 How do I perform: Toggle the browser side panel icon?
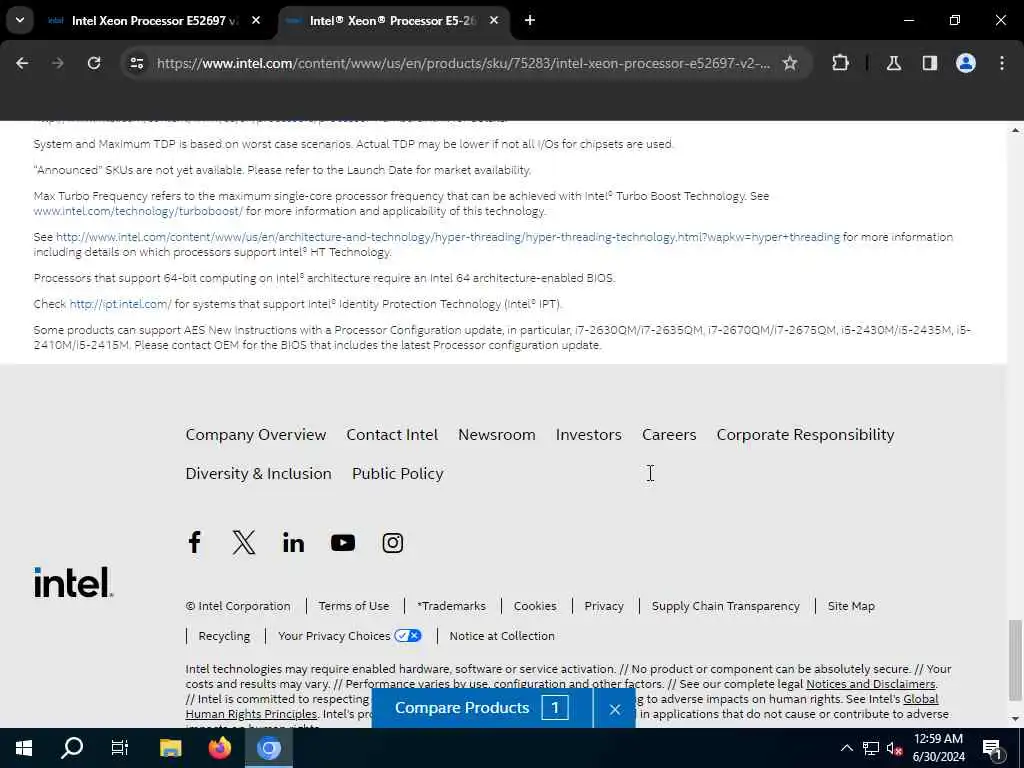[930, 63]
